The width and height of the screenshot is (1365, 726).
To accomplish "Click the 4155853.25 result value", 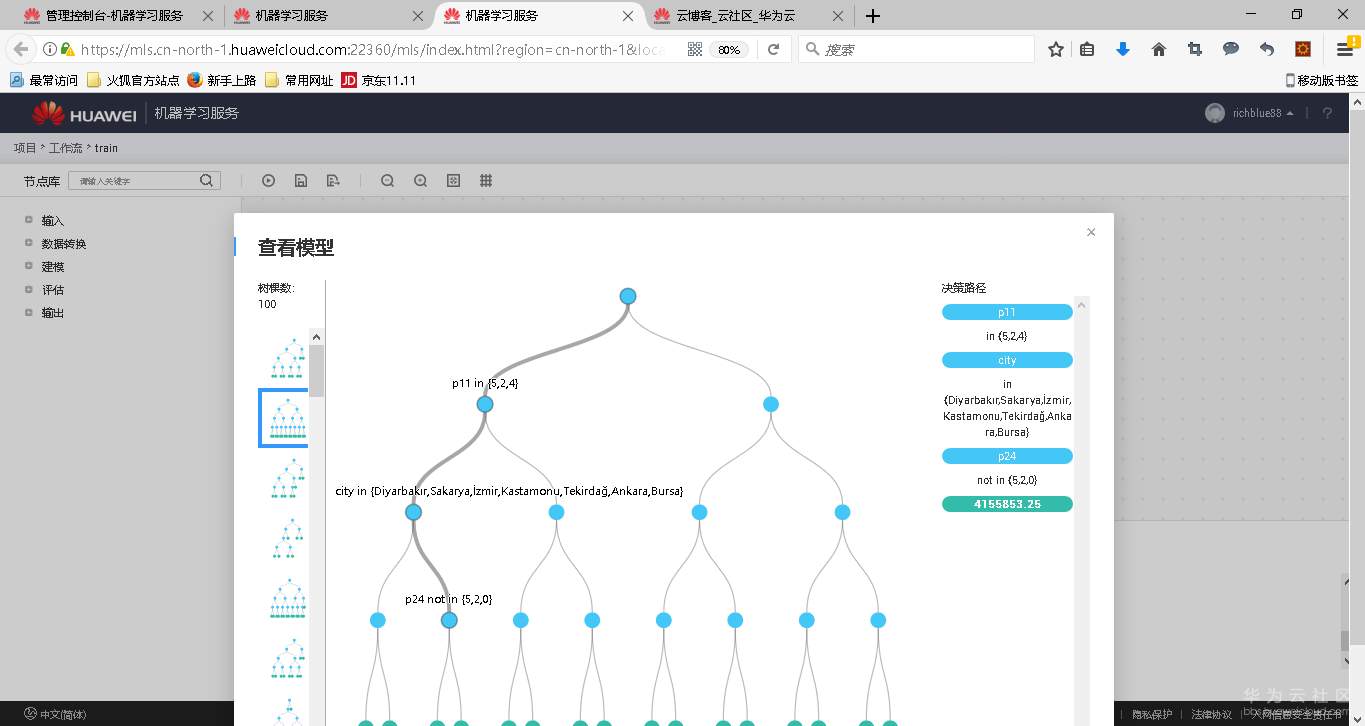I will click(x=1007, y=504).
